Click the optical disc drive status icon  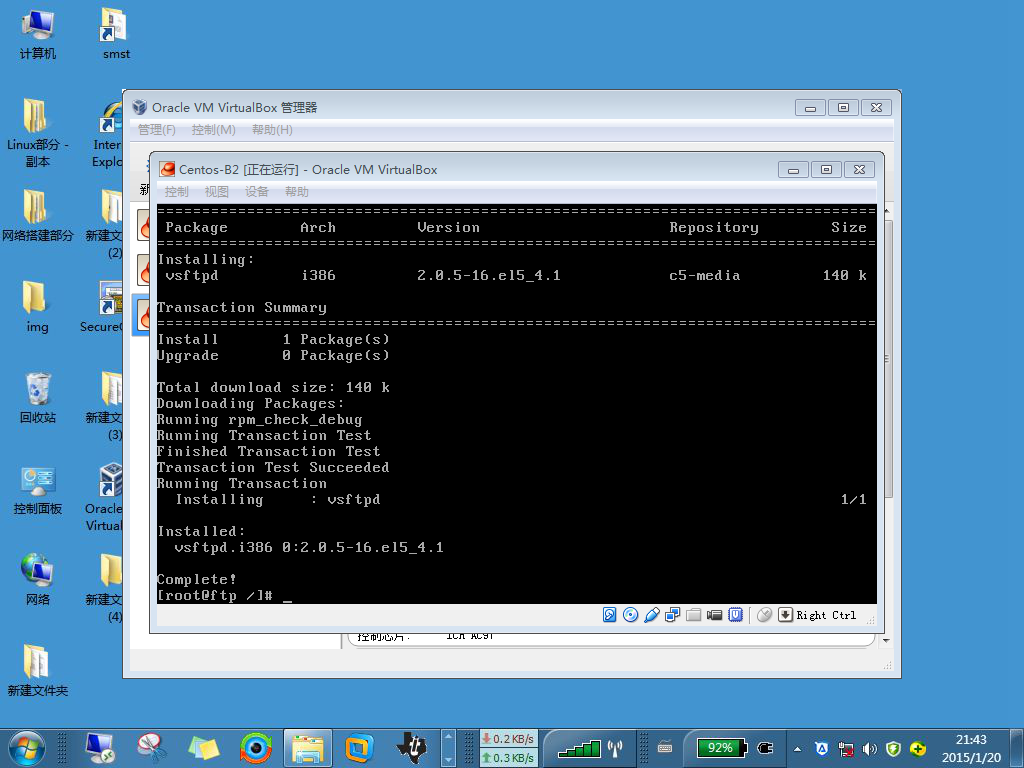(x=630, y=615)
